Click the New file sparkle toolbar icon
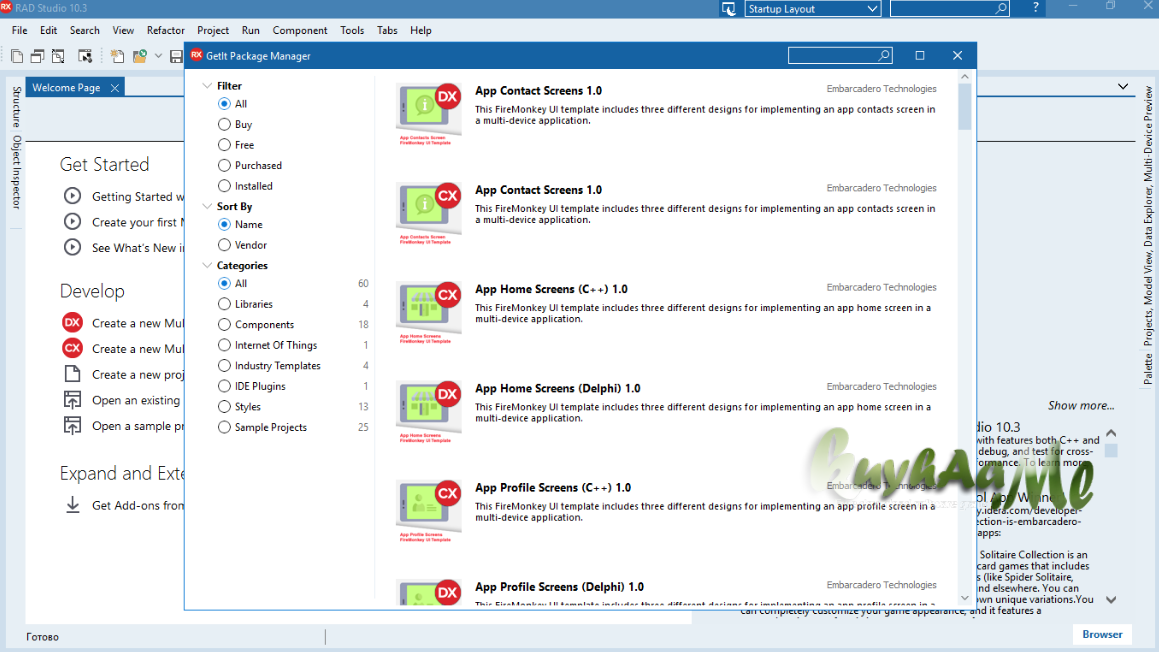The image size is (1159, 652). pyautogui.click(x=117, y=56)
